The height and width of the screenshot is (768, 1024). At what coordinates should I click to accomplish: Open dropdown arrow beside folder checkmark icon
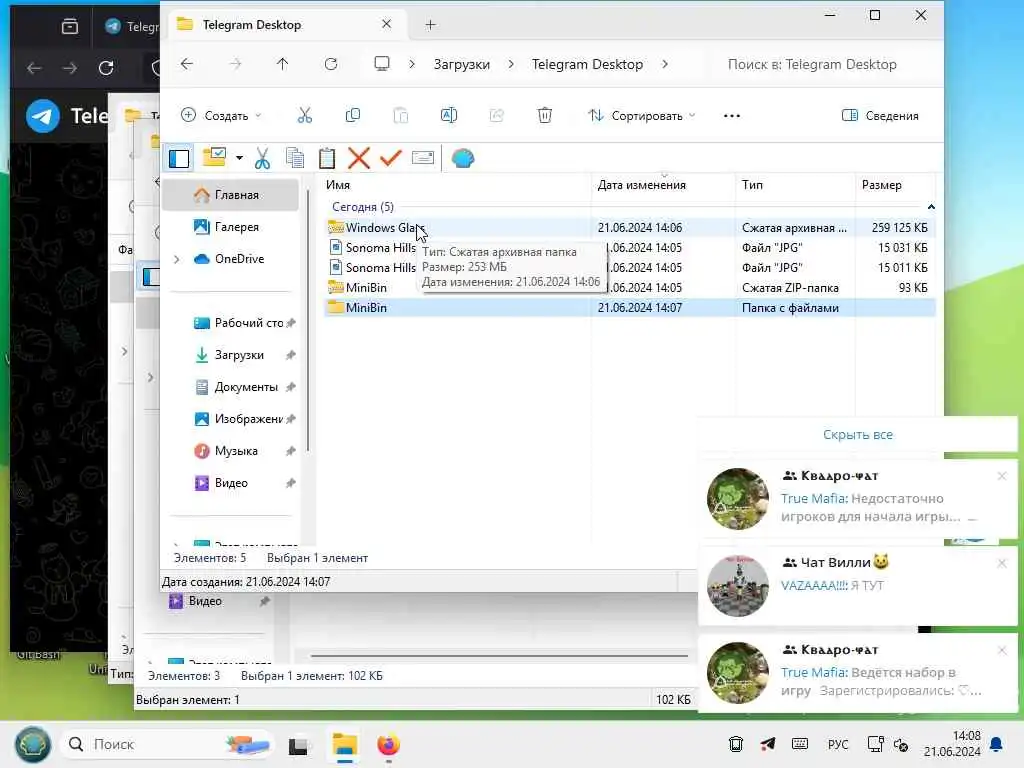click(239, 158)
